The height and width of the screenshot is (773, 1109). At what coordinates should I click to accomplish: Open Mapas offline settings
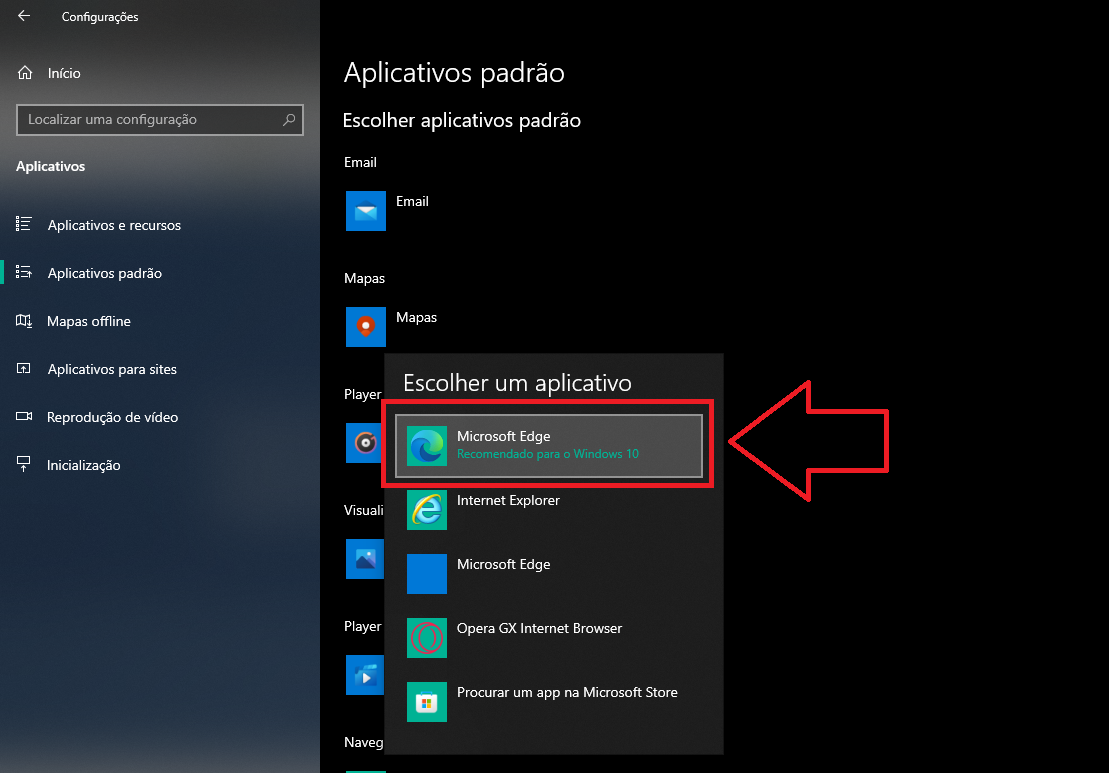88,321
